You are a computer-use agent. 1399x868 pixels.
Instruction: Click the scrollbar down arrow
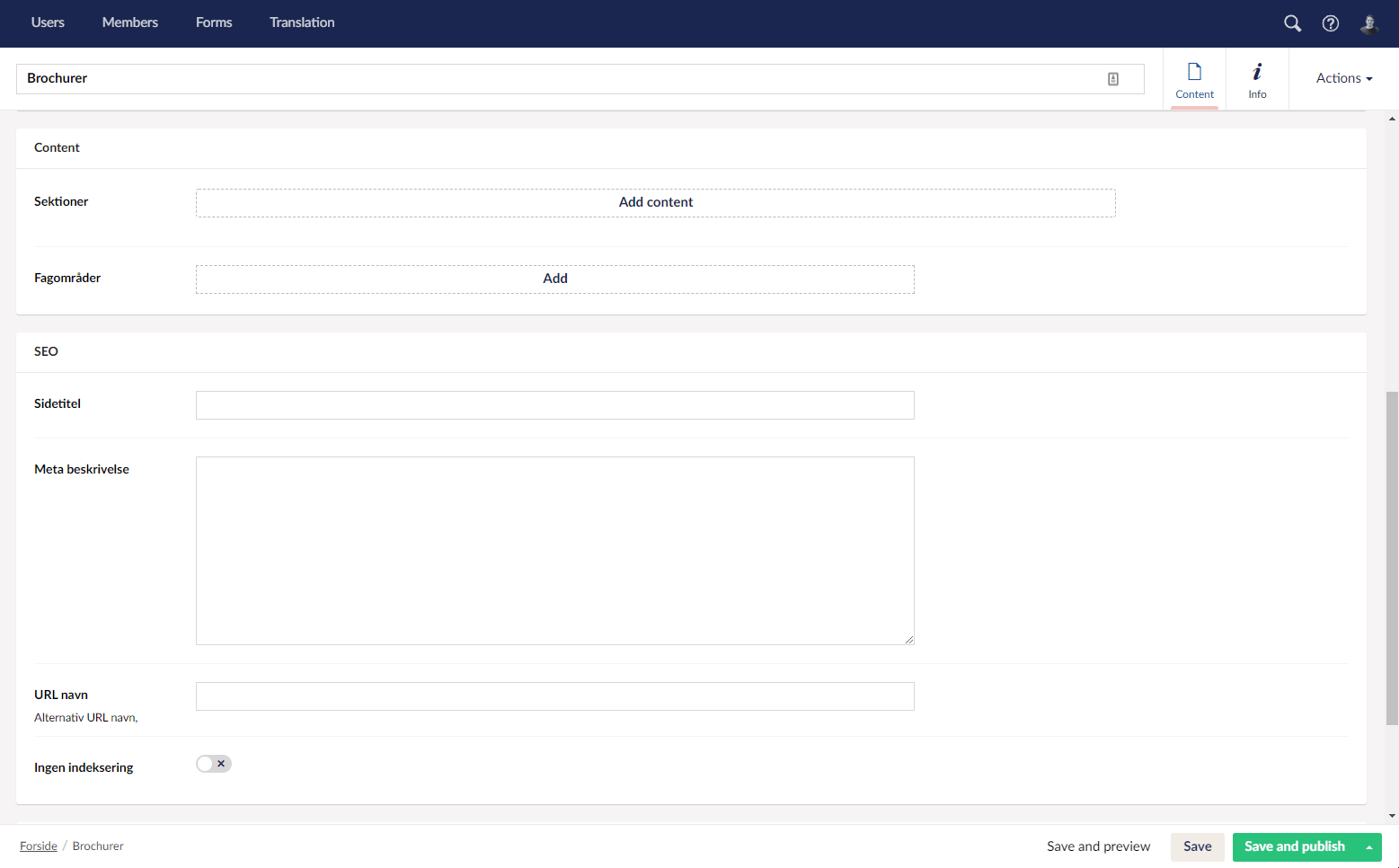pos(1392,817)
